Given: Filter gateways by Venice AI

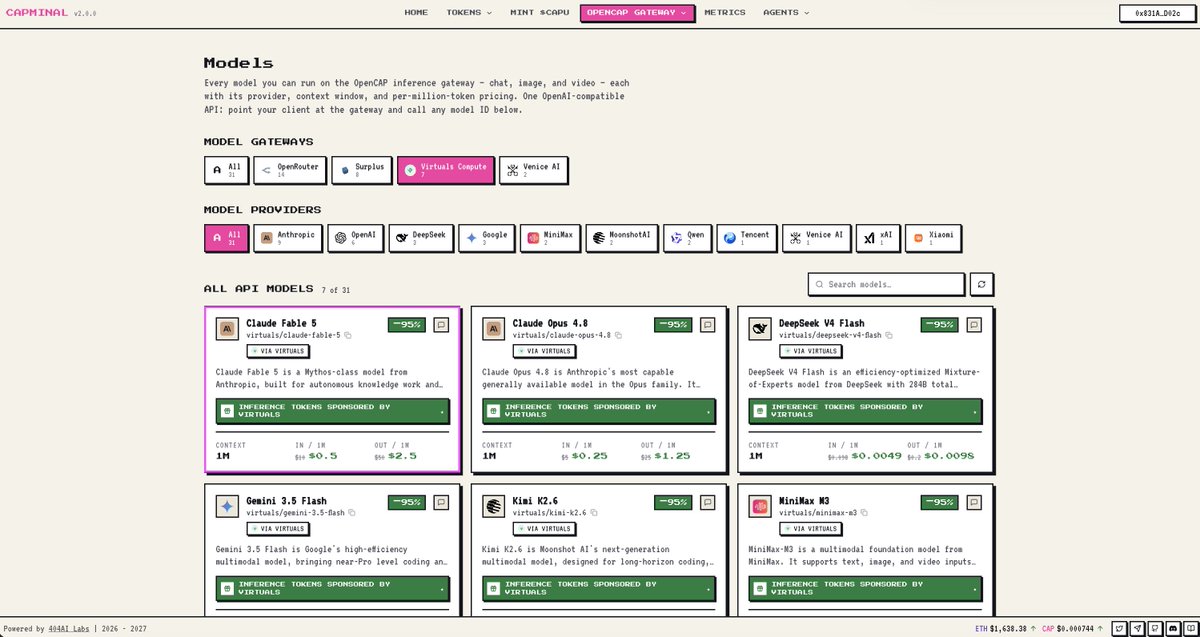Looking at the screenshot, I should click(x=533, y=170).
